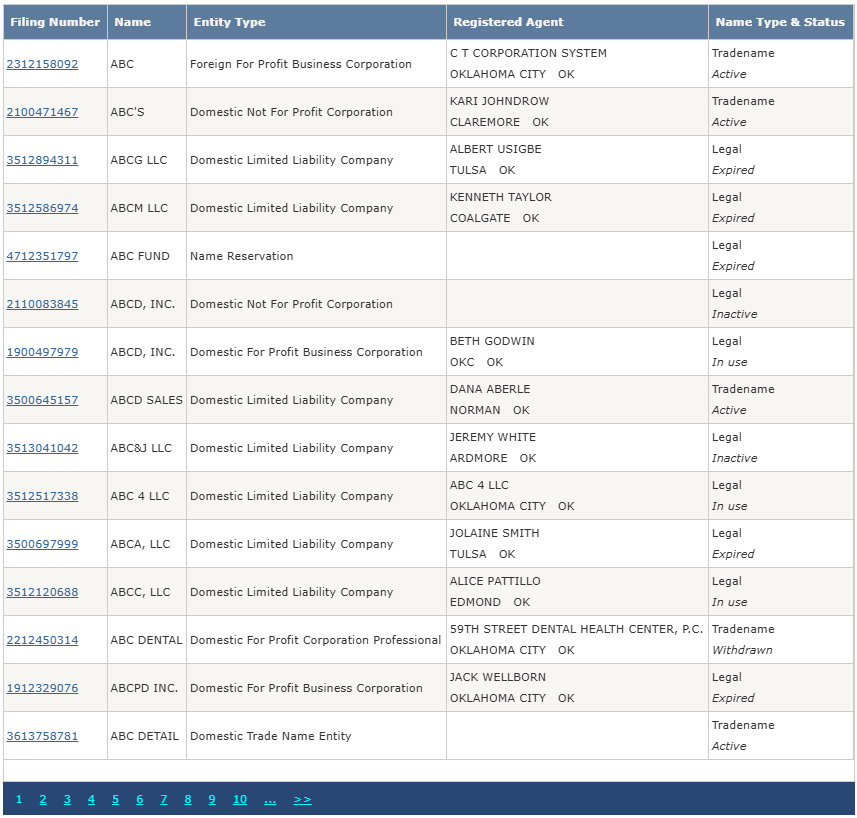
Task: Click the ellipsis for more pages
Action: [270, 799]
